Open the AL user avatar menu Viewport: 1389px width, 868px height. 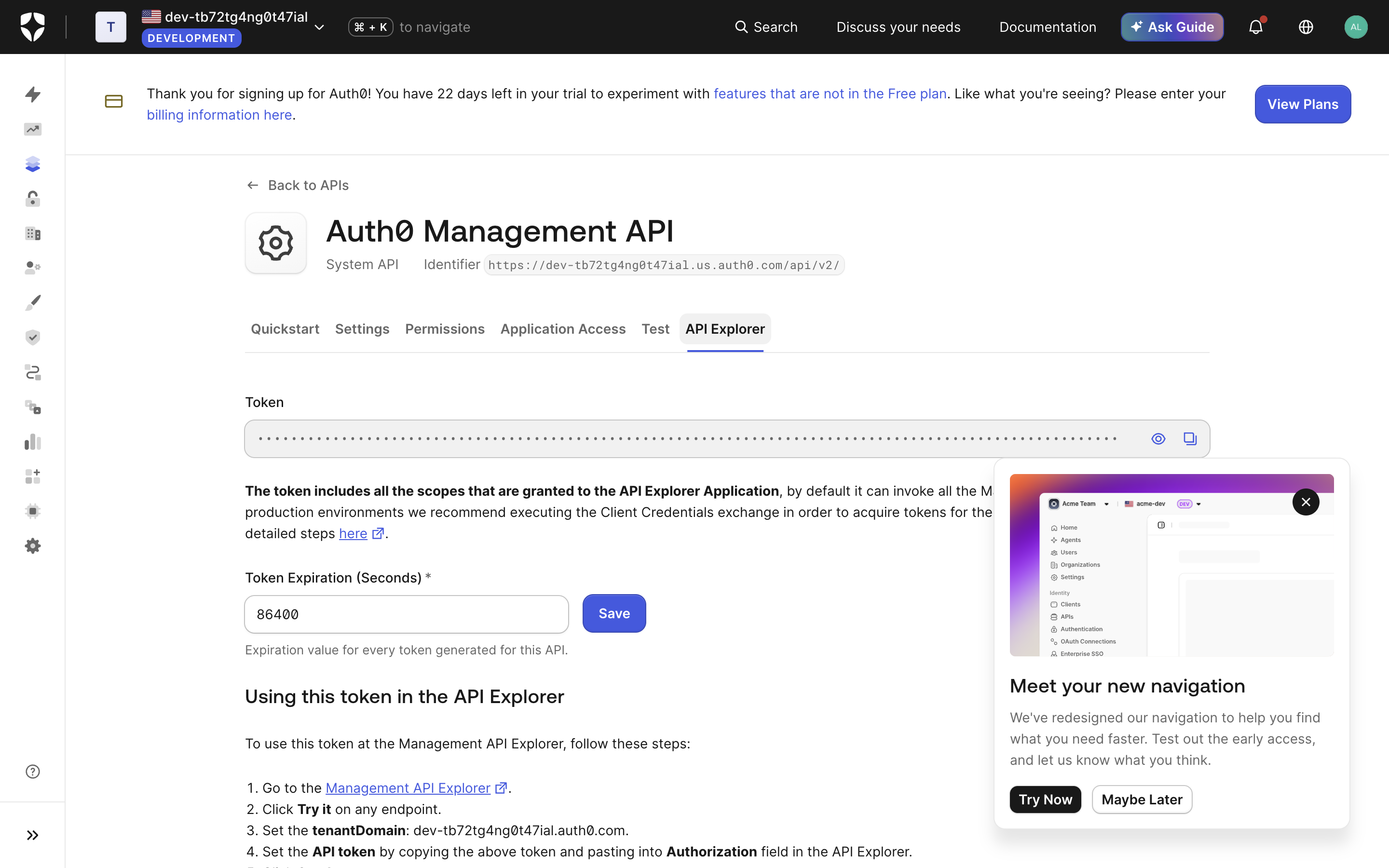pos(1356,27)
